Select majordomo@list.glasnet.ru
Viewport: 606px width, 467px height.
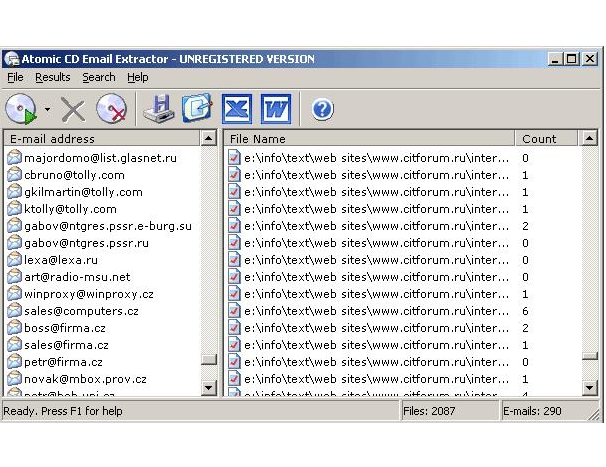[100, 158]
